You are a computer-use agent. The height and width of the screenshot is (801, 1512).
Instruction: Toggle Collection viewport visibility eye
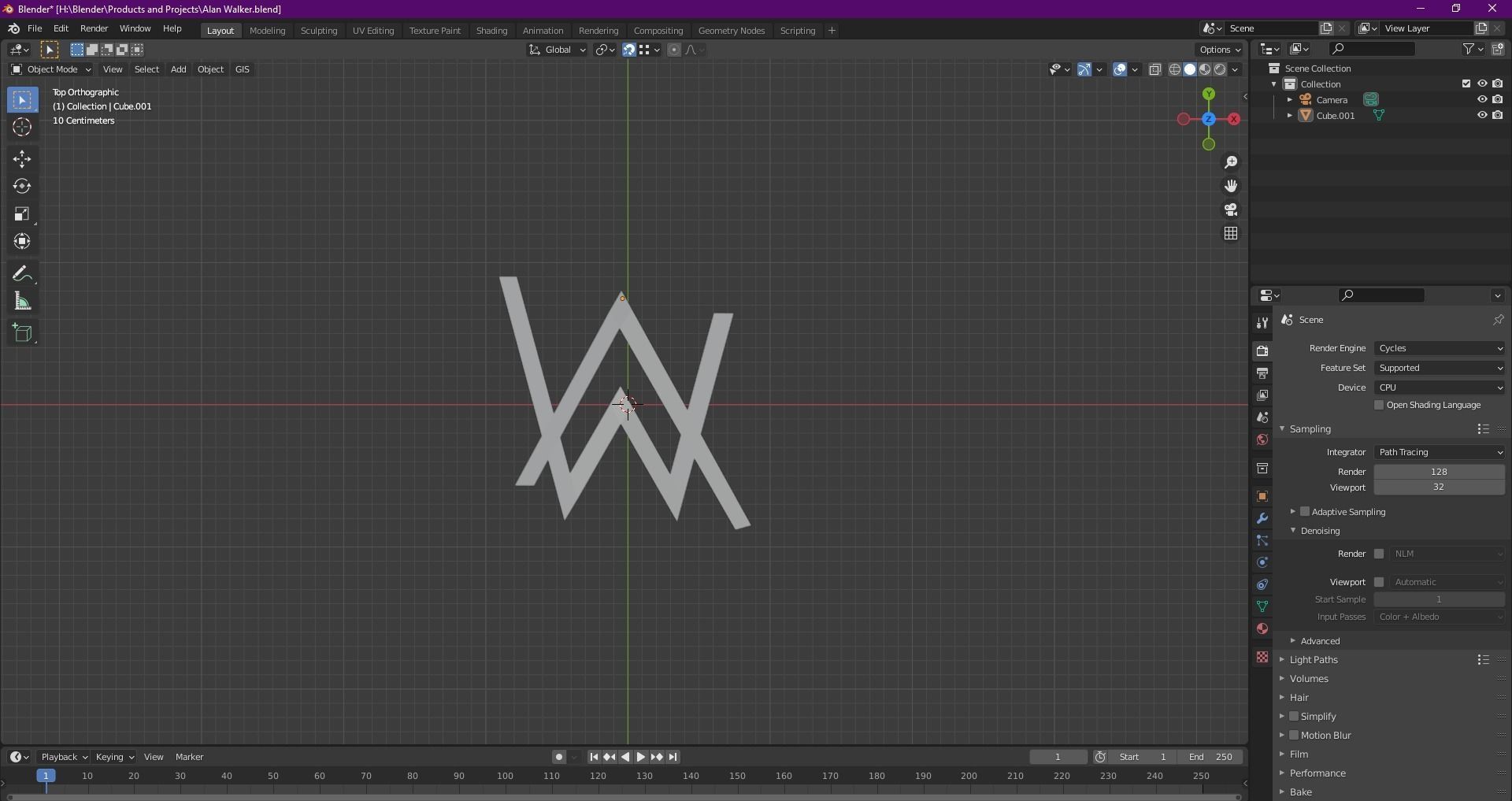[1481, 83]
